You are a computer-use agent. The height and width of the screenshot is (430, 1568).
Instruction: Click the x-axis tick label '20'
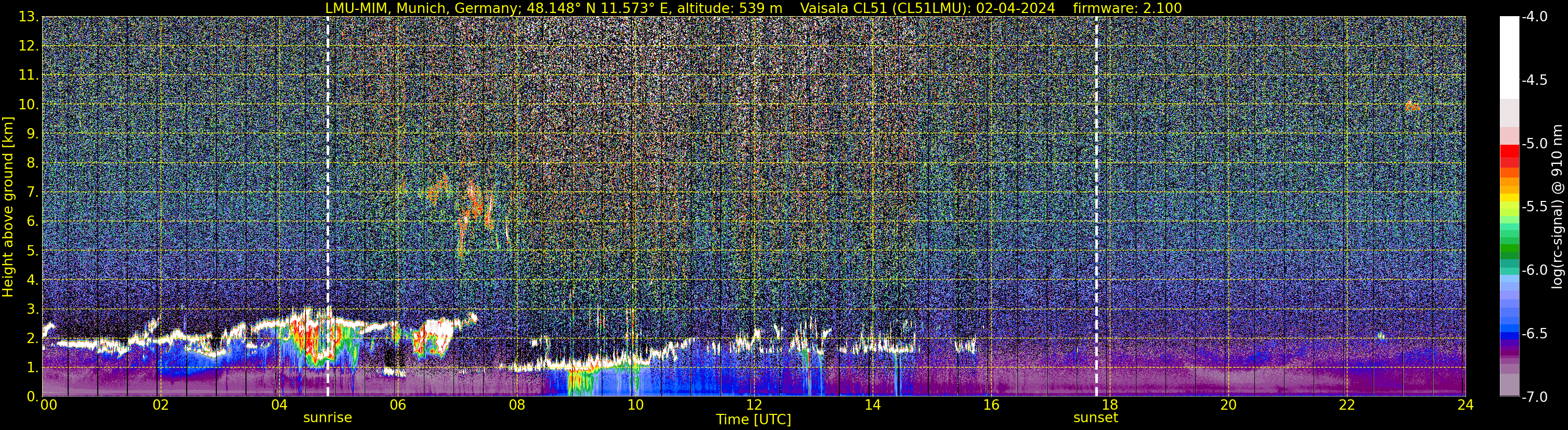1228,405
